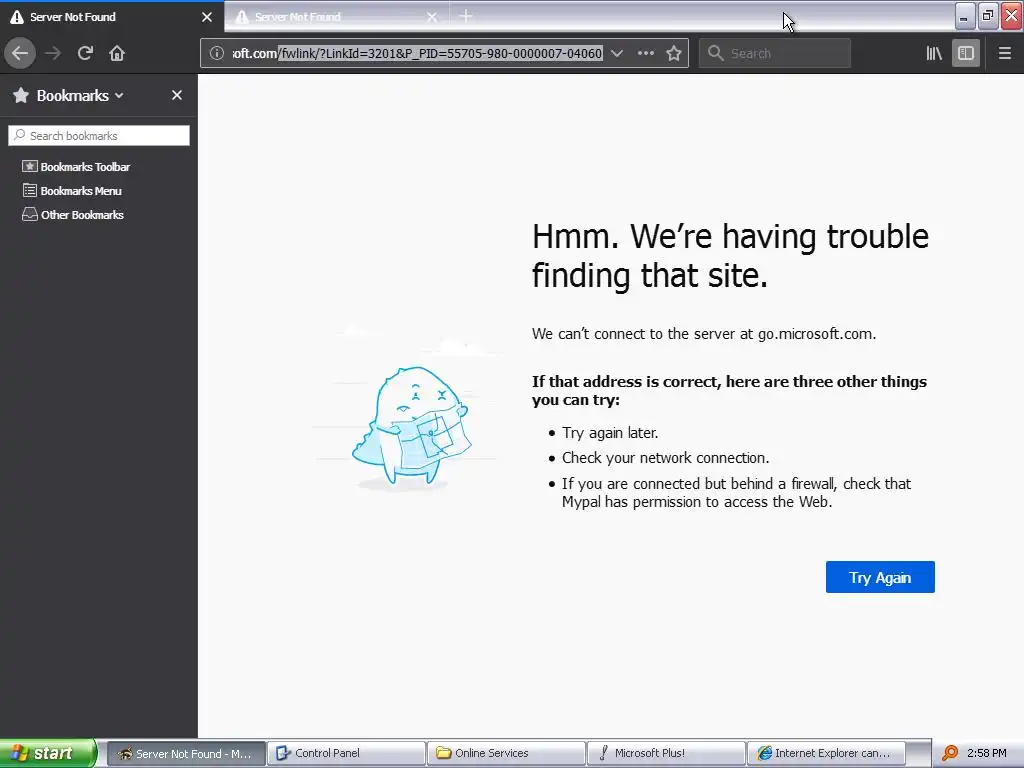
Task: Close the second Server Not Found tab
Action: coord(432,17)
